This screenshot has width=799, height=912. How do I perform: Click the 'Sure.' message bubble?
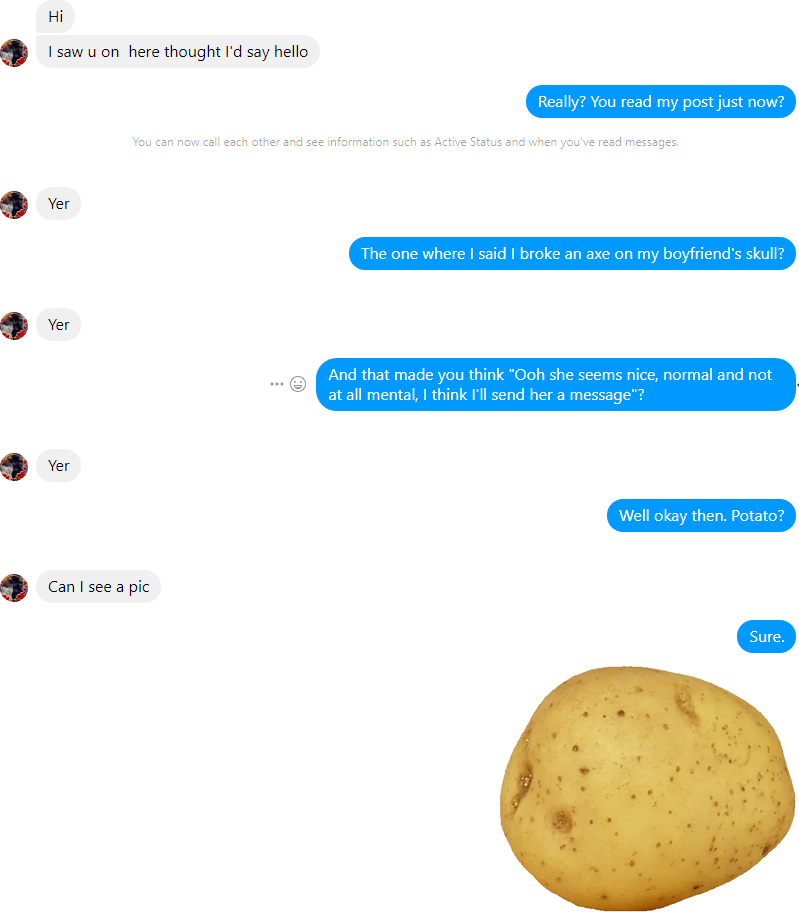766,636
